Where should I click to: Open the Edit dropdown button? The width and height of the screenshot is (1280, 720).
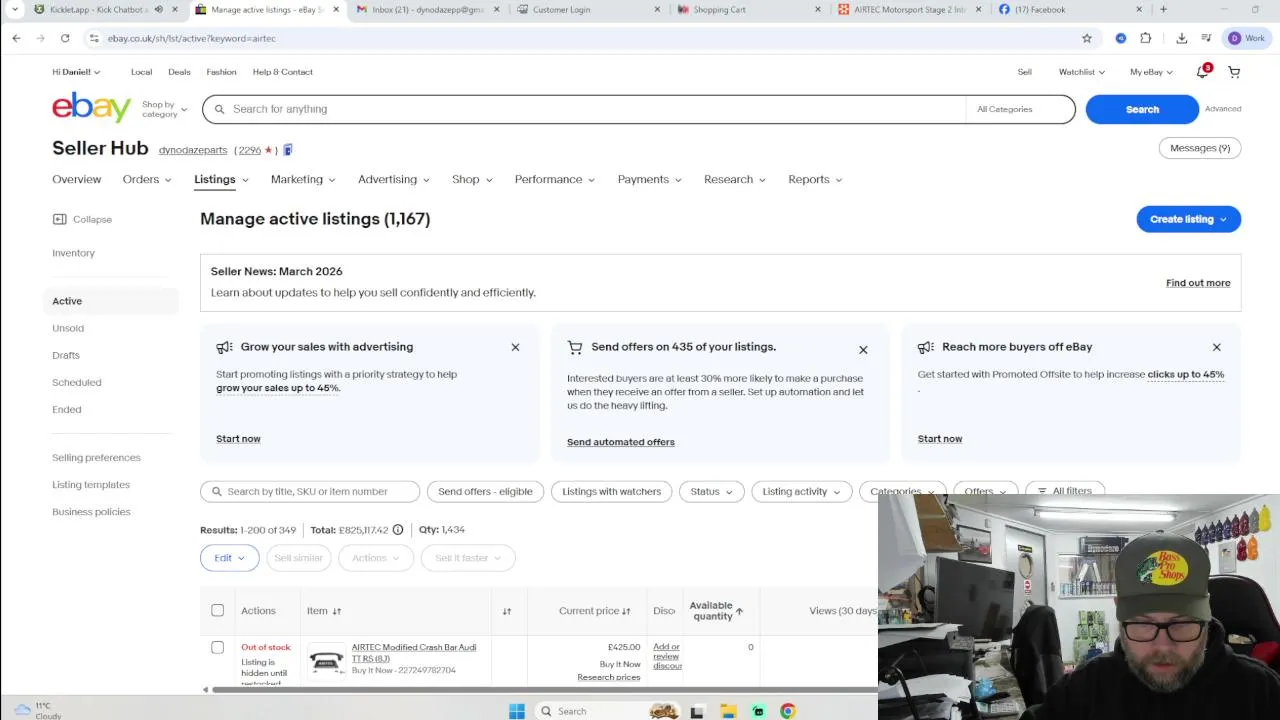click(x=229, y=558)
